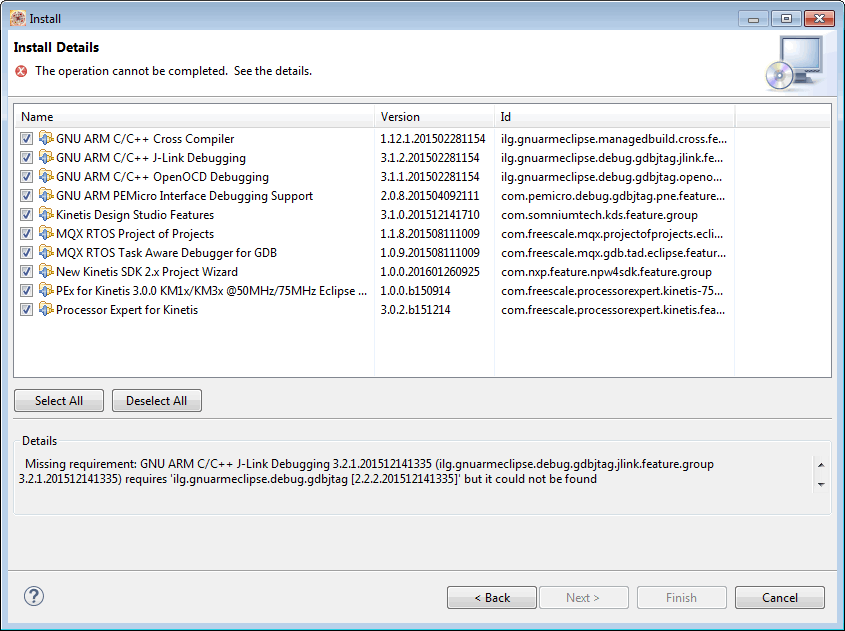Uncheck MQX RTOS Project of Projects
Viewport: 845px width, 631px height.
point(26,233)
